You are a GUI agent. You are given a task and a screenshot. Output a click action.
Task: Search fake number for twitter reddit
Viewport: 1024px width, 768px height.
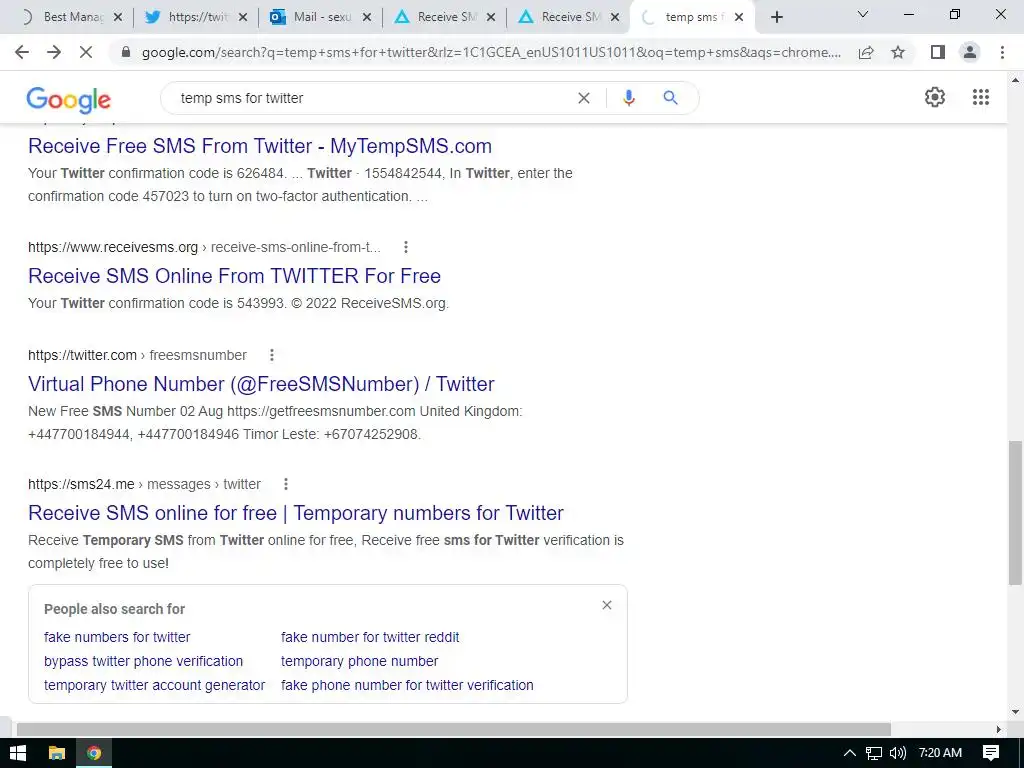pos(370,637)
